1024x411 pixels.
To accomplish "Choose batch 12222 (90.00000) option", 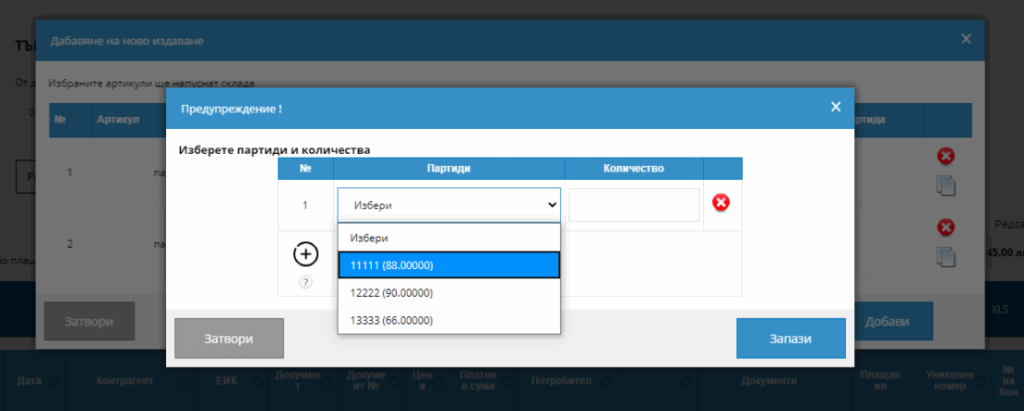I will coord(448,293).
